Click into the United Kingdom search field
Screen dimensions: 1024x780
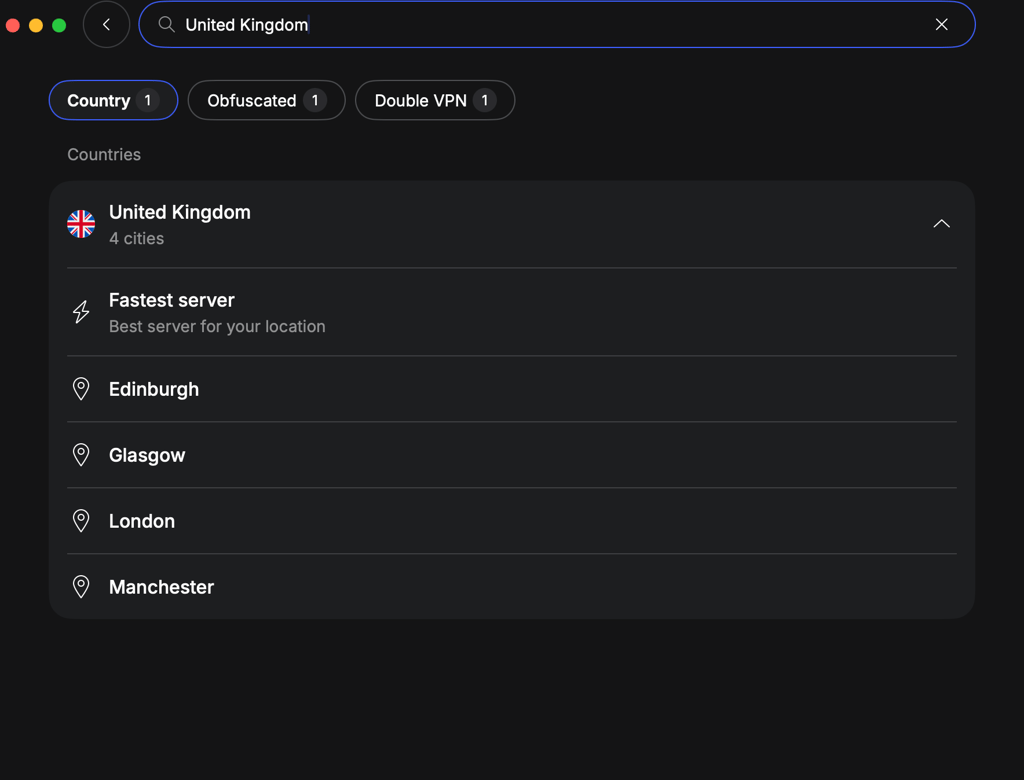pos(557,25)
